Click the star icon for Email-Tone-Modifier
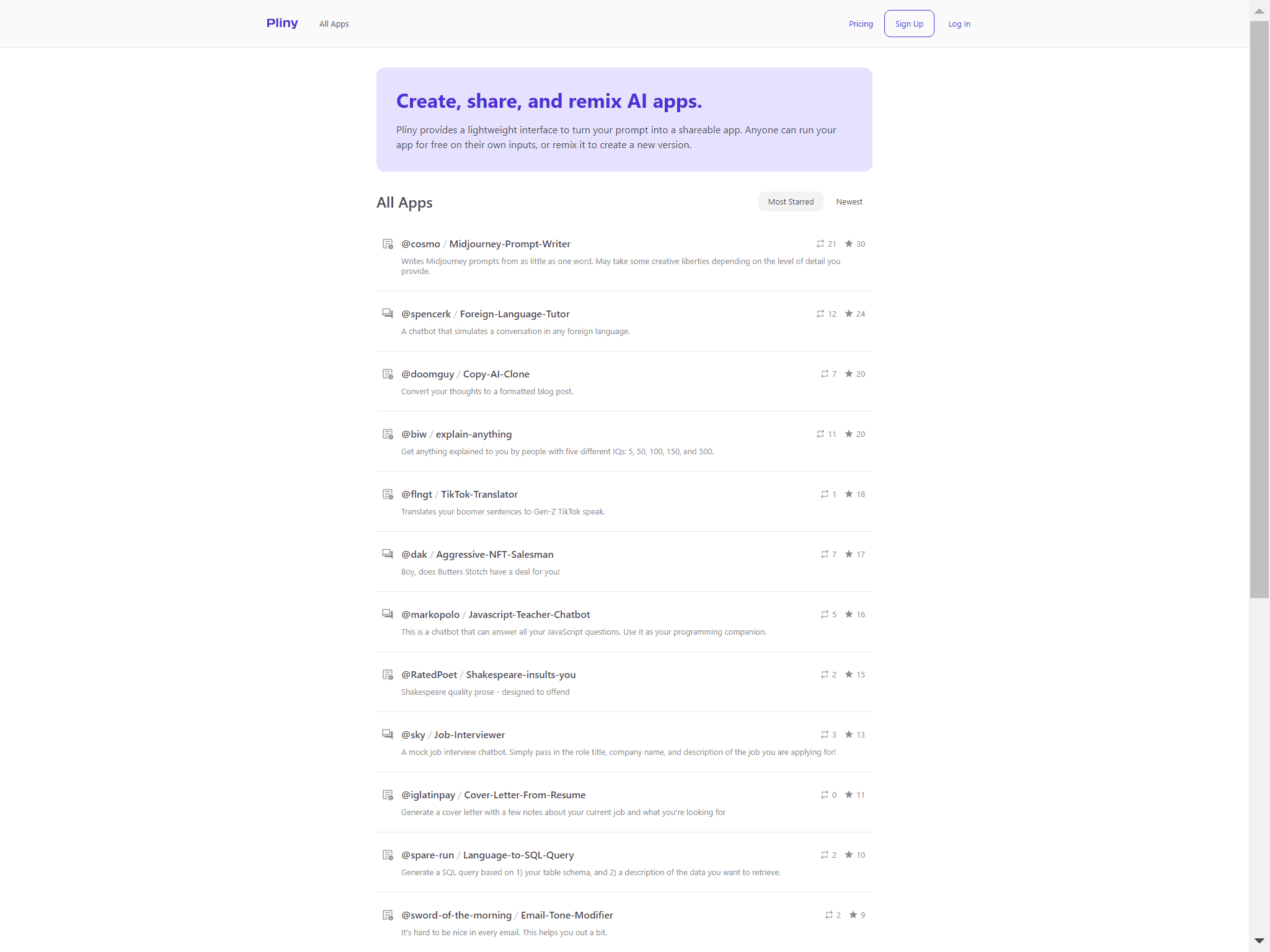The height and width of the screenshot is (952, 1270). click(853, 915)
